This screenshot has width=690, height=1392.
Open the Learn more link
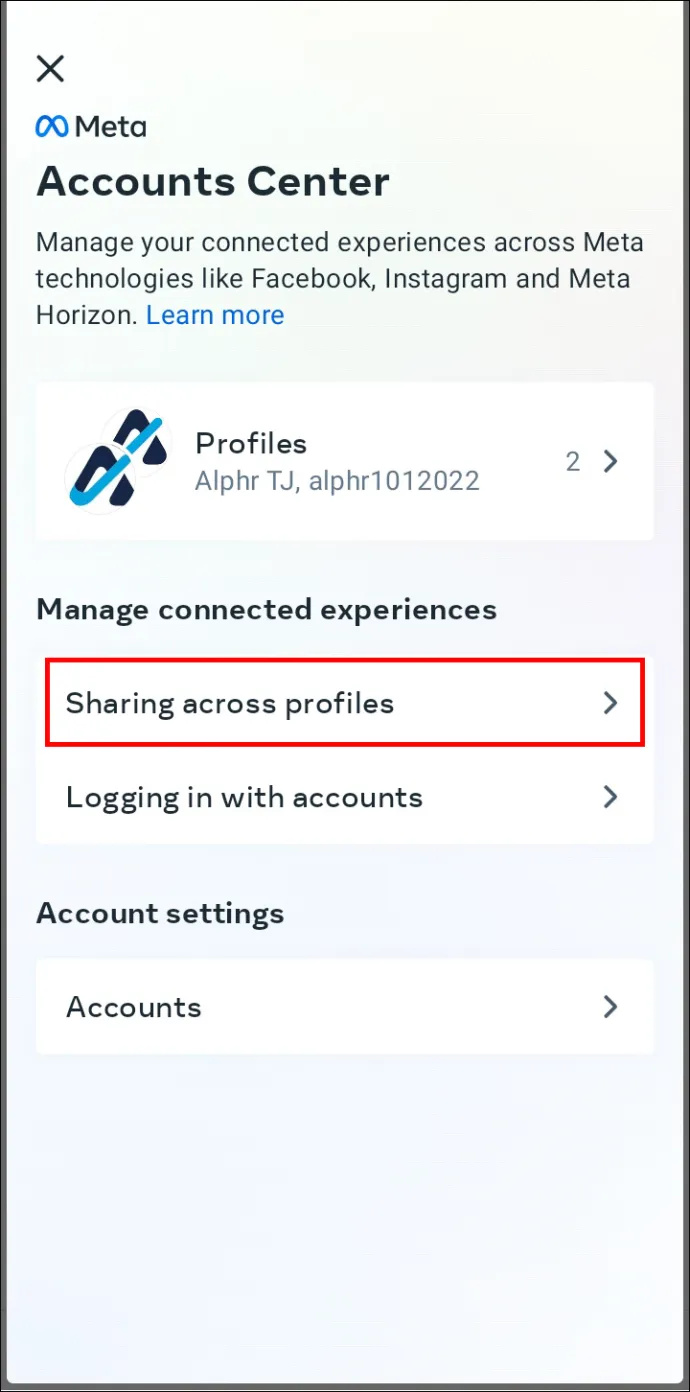[215, 315]
